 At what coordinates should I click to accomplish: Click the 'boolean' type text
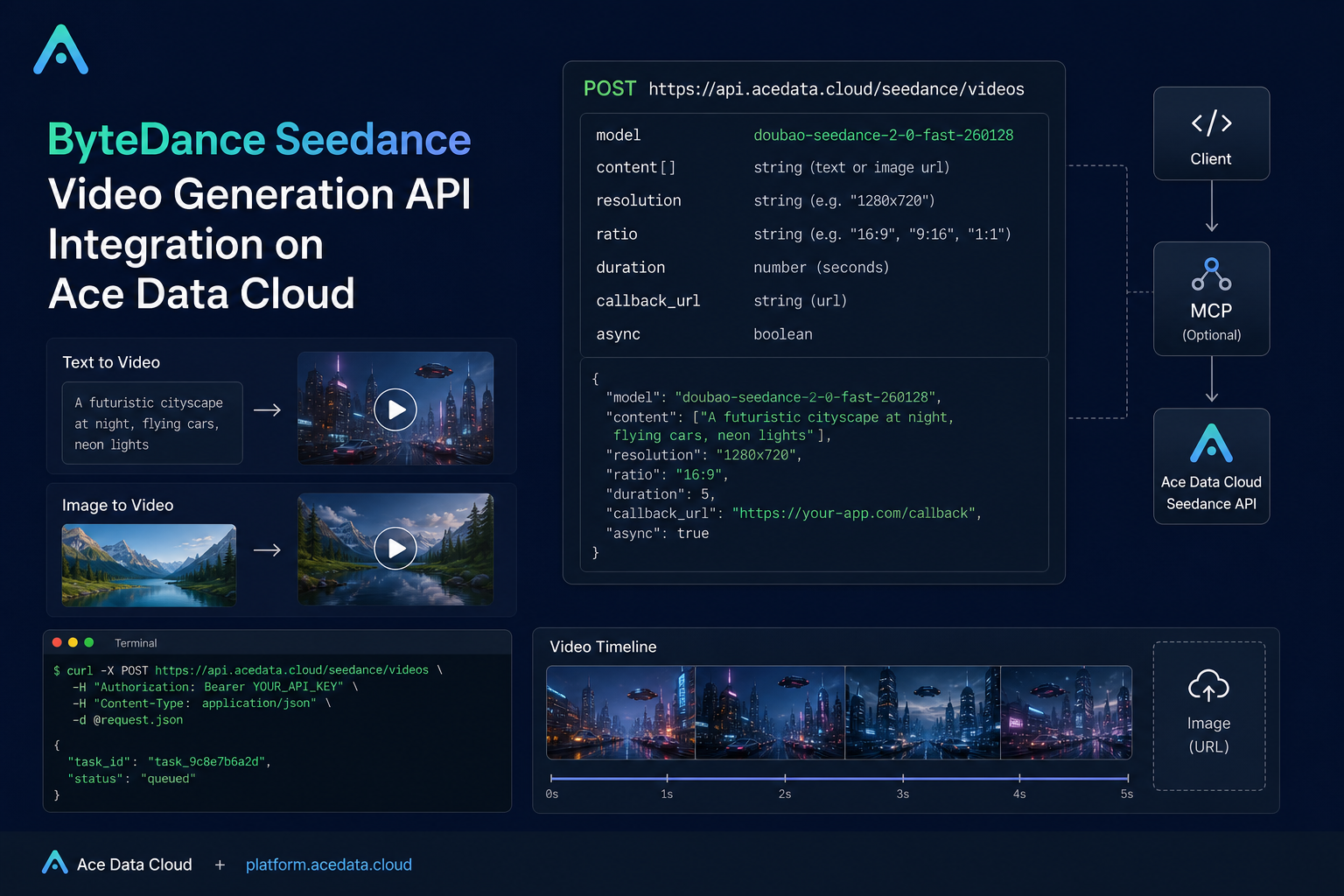[783, 334]
